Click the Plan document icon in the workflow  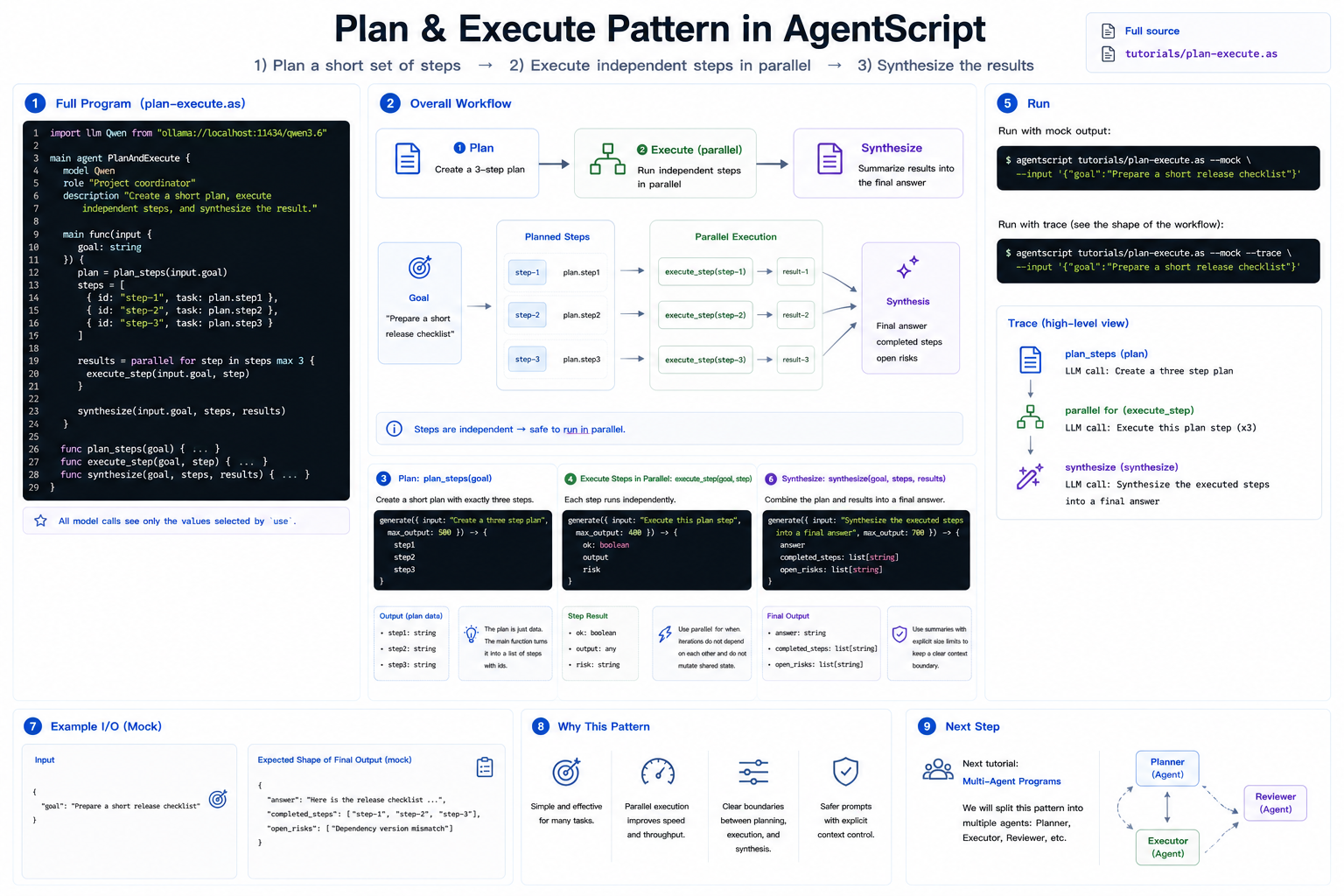pos(408,159)
